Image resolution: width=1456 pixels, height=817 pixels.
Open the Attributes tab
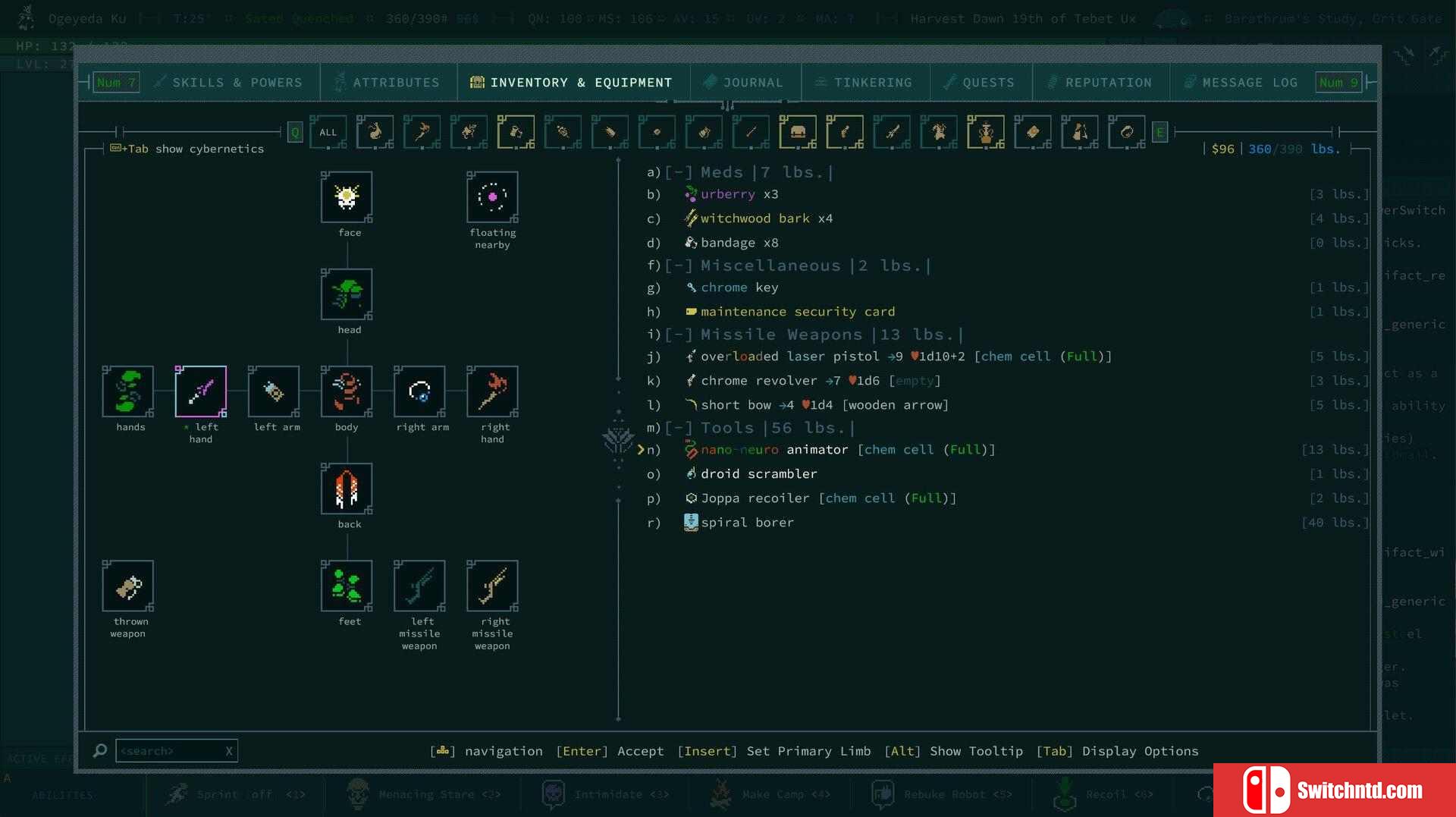click(388, 82)
